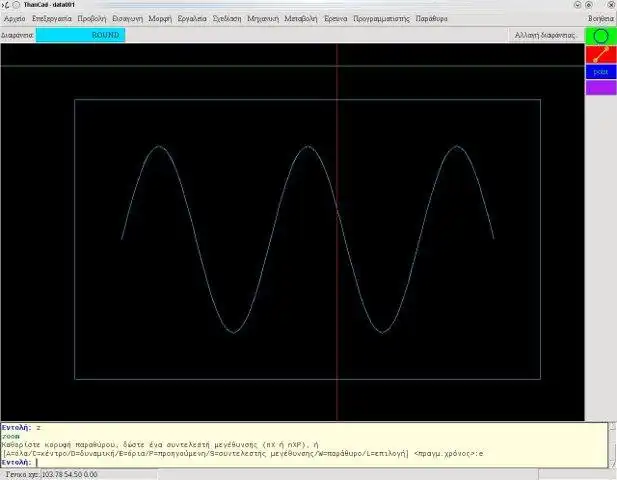Open the Προβολή menu
Viewport: 617px width, 480px height.
[92, 18]
